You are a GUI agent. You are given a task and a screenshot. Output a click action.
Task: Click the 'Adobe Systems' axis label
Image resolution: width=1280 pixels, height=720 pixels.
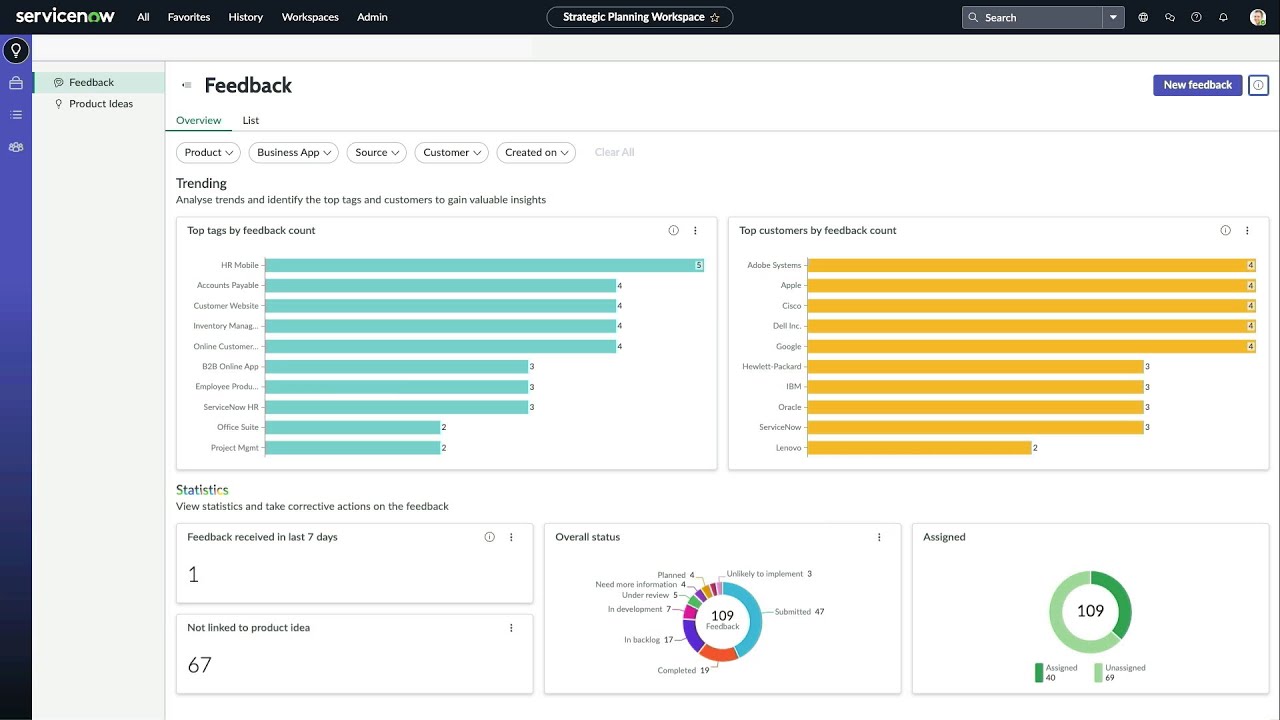coord(774,265)
